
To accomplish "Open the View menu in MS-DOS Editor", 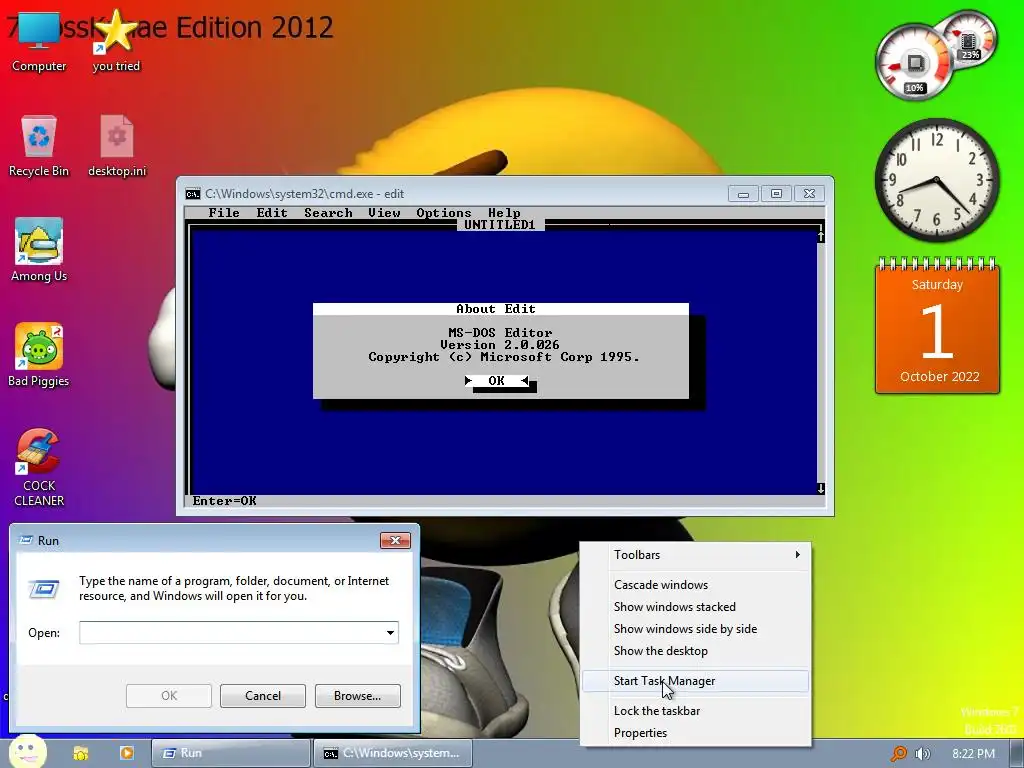I will tap(384, 213).
